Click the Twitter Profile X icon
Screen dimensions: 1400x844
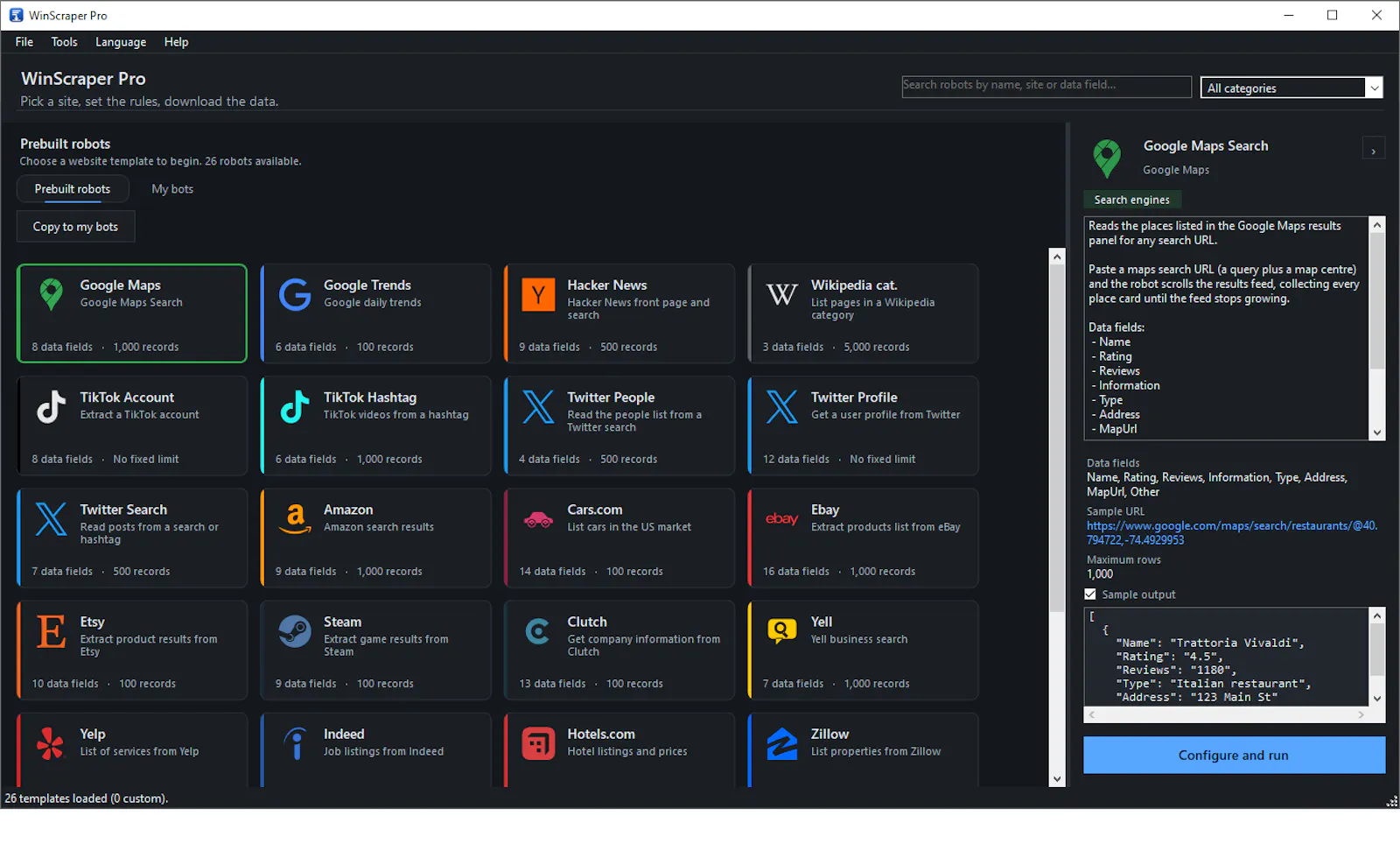781,407
